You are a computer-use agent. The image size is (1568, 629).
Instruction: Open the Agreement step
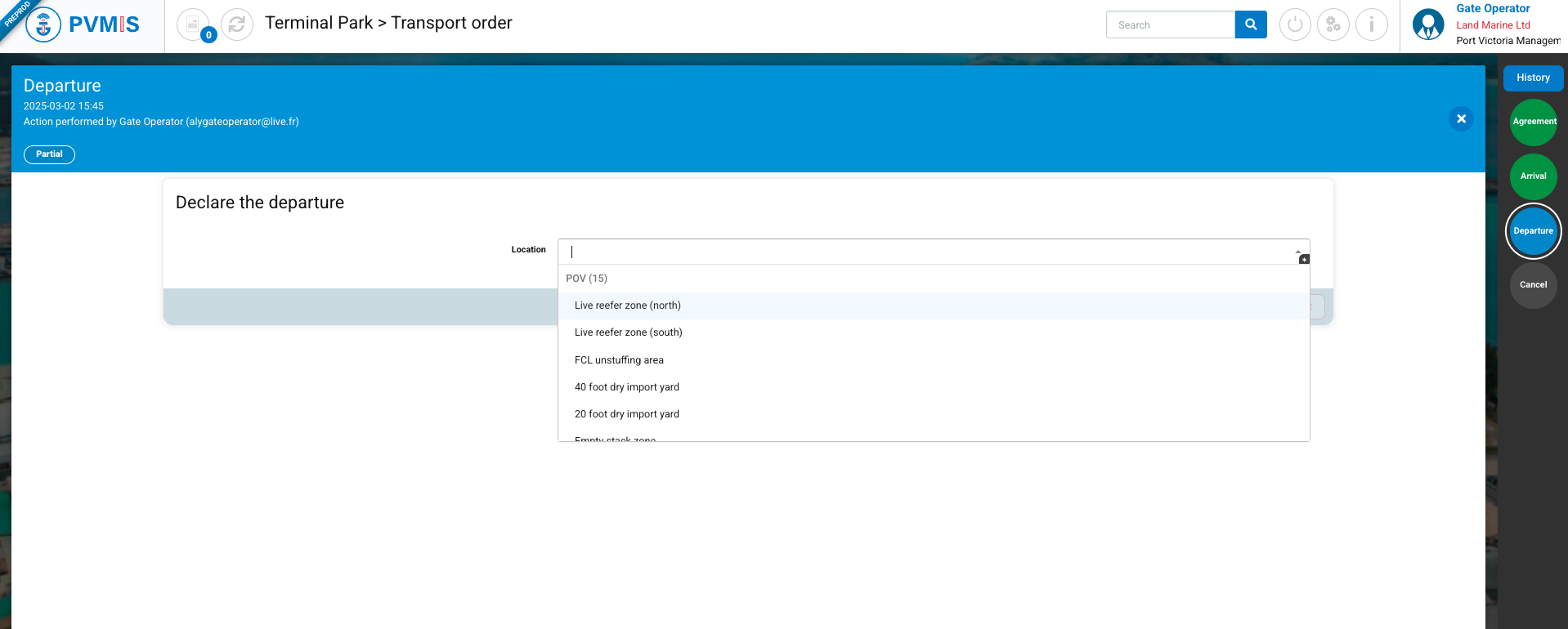[1534, 122]
